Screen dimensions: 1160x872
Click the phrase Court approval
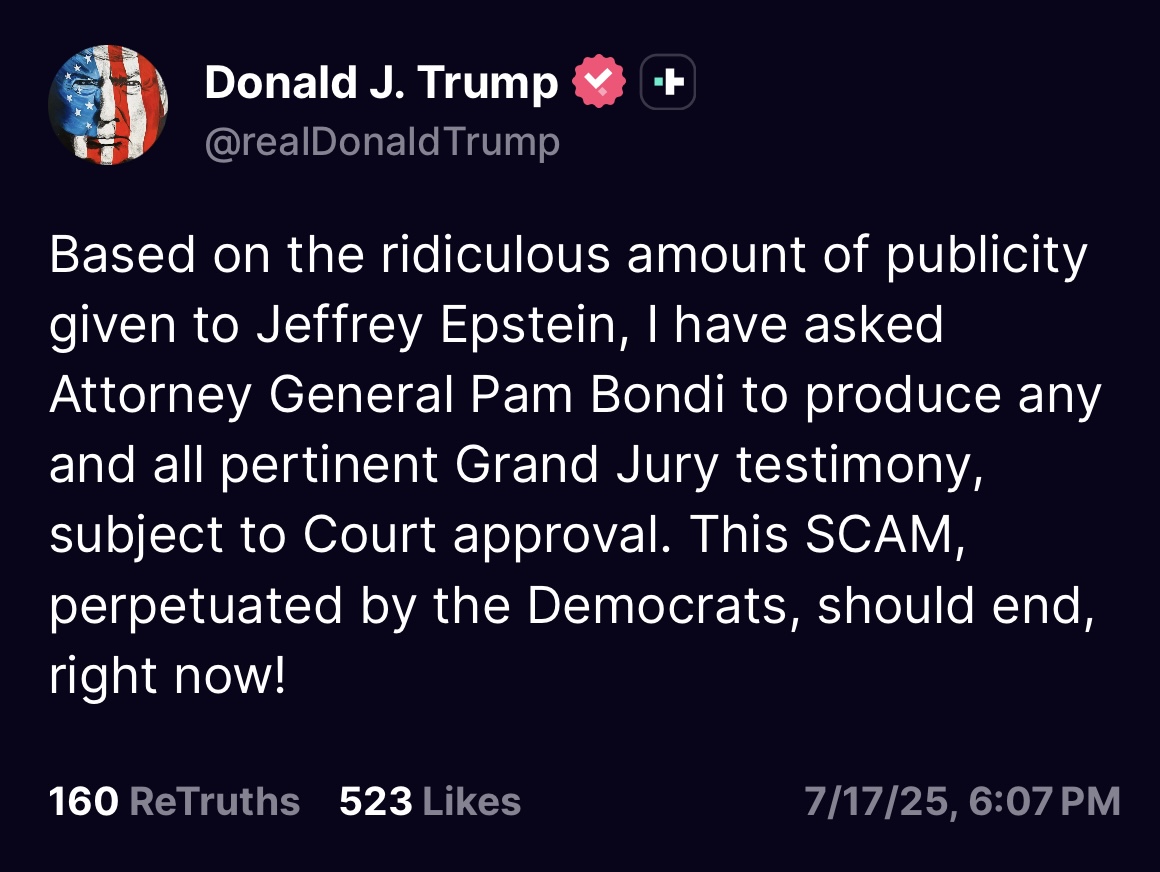482,535
